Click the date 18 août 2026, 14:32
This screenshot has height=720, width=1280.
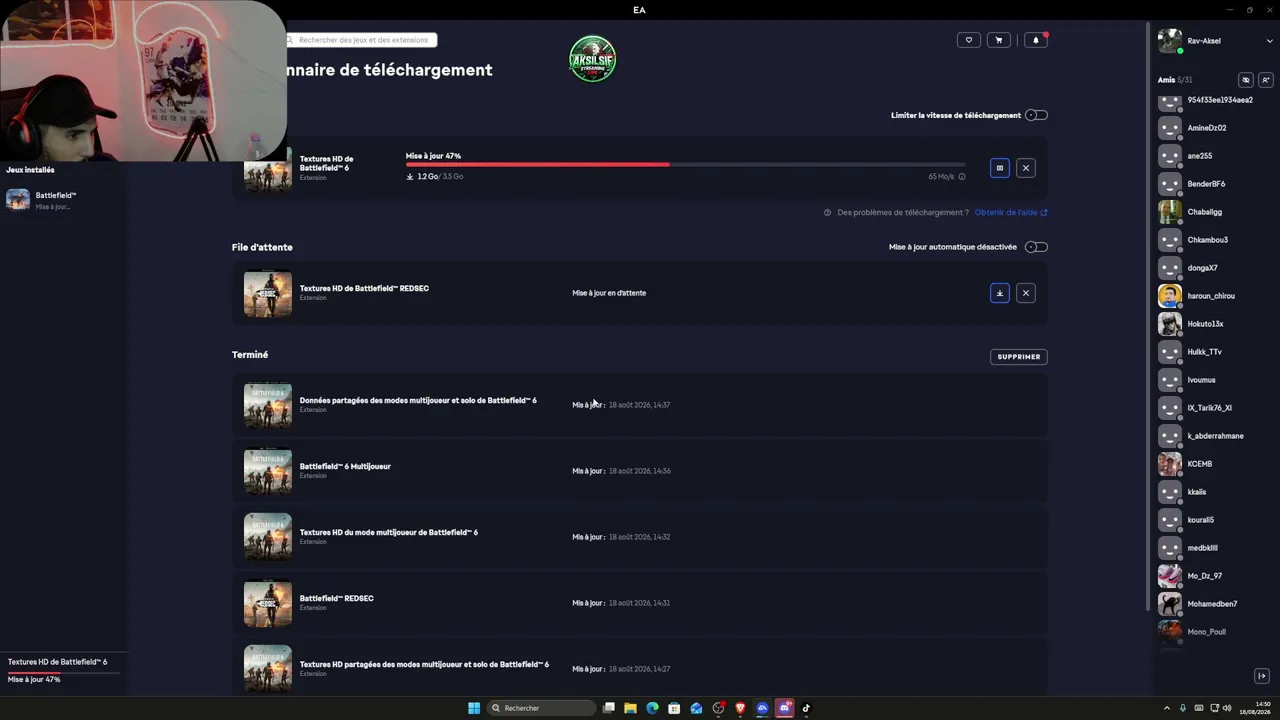click(639, 537)
